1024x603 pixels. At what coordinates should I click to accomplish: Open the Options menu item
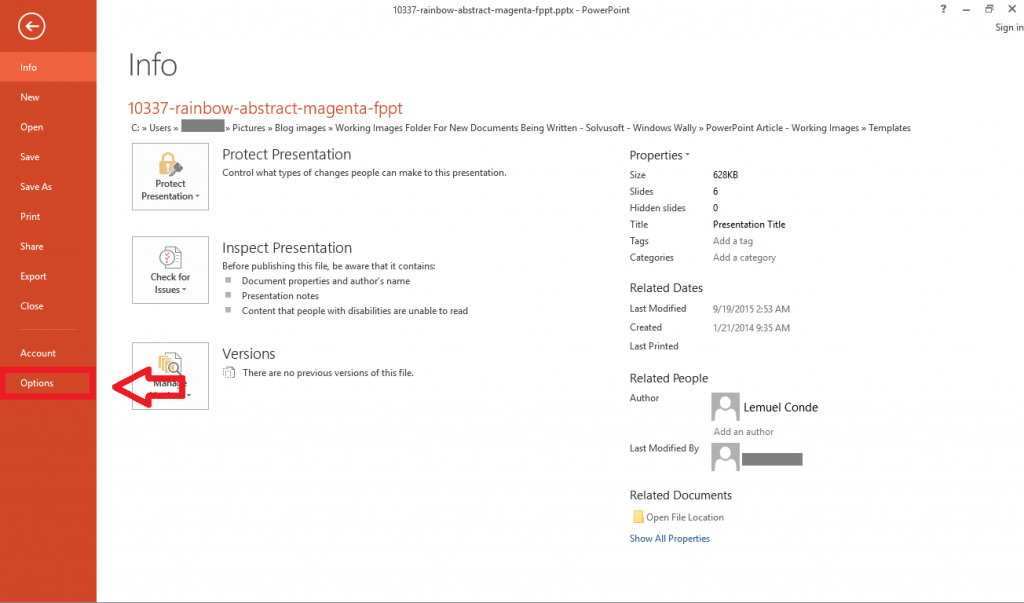38,383
